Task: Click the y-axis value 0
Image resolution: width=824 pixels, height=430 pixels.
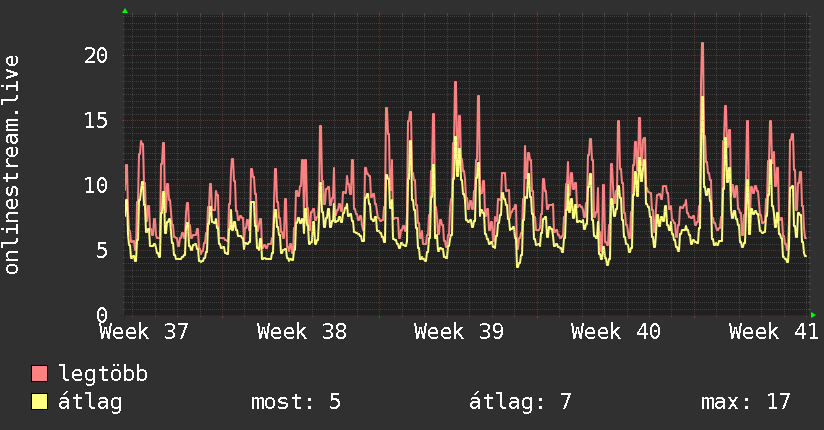Action: [102, 315]
